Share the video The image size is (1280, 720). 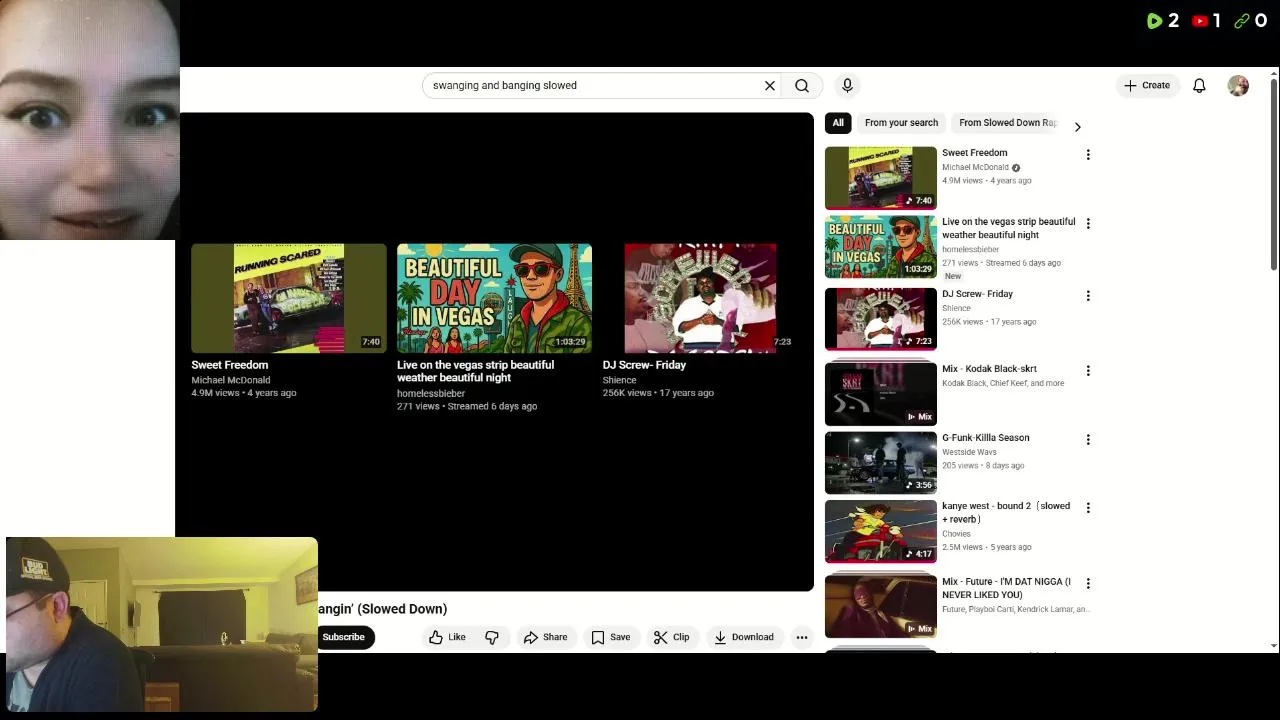tap(545, 637)
